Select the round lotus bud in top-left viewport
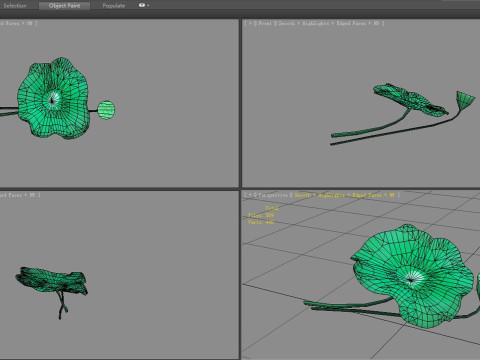The image size is (480, 360). pos(106,110)
